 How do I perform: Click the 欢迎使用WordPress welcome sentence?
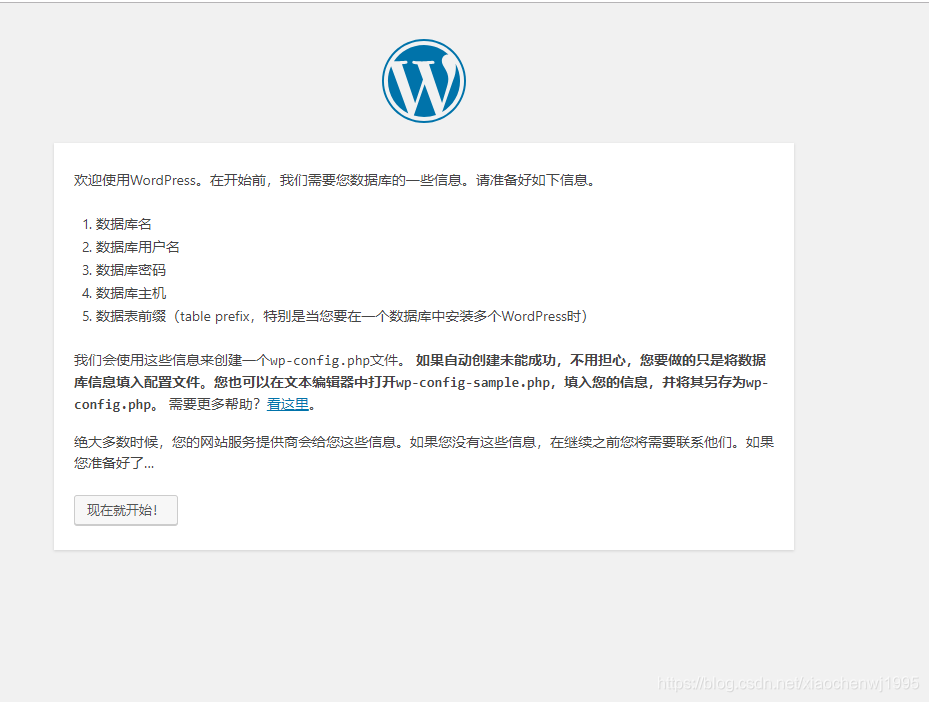click(x=335, y=180)
